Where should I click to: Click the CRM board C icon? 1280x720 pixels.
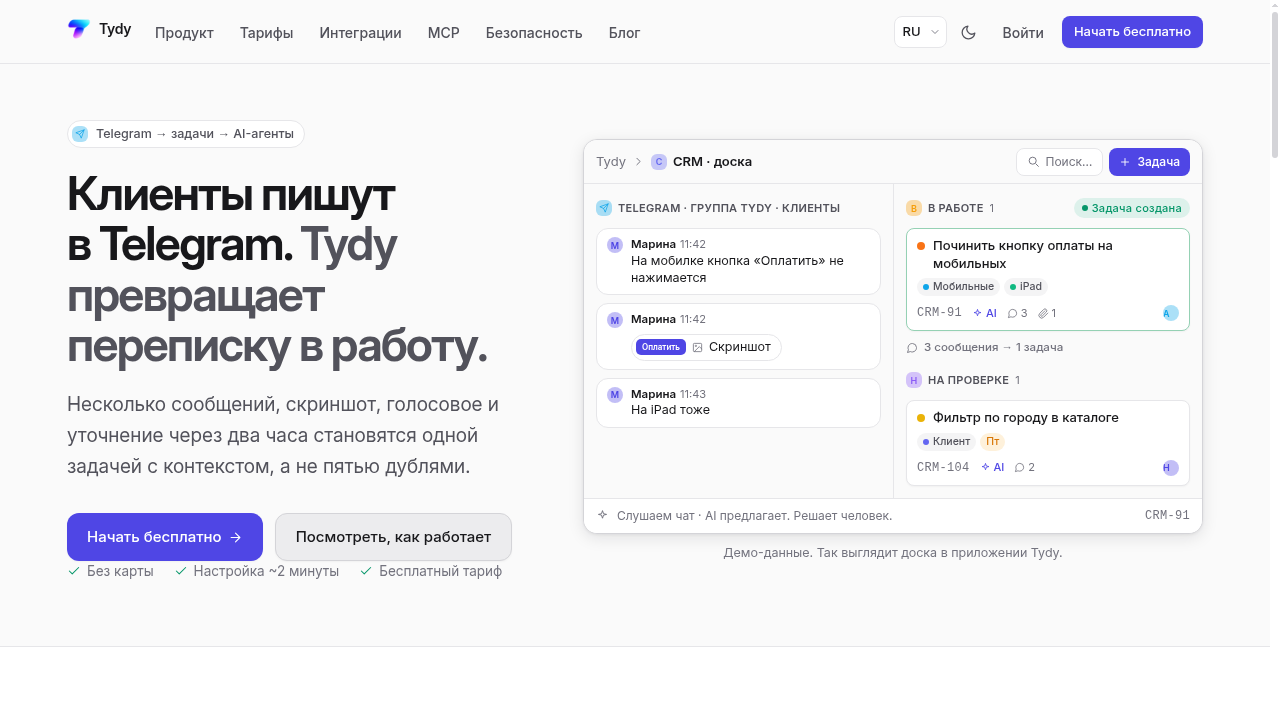[x=659, y=162]
